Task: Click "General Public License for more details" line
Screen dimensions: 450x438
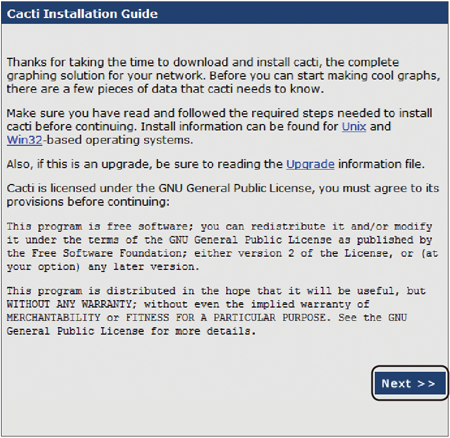Action: pos(131,331)
